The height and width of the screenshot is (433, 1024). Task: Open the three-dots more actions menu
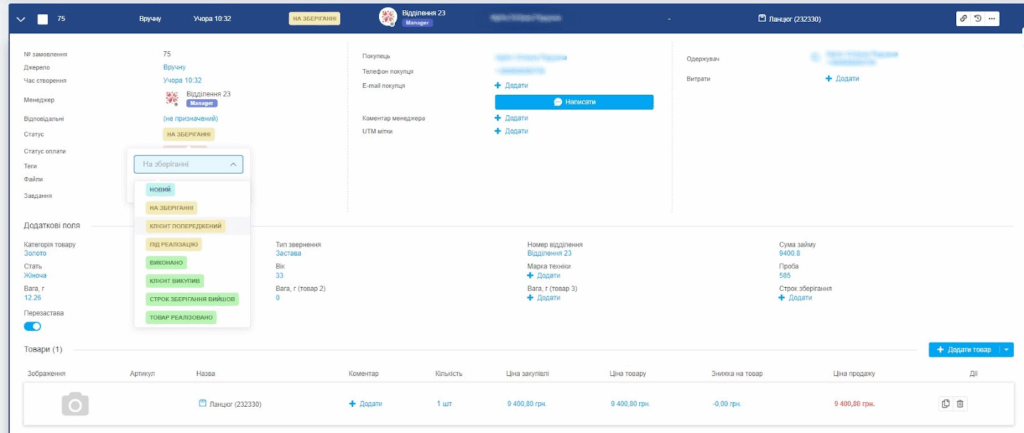991,19
